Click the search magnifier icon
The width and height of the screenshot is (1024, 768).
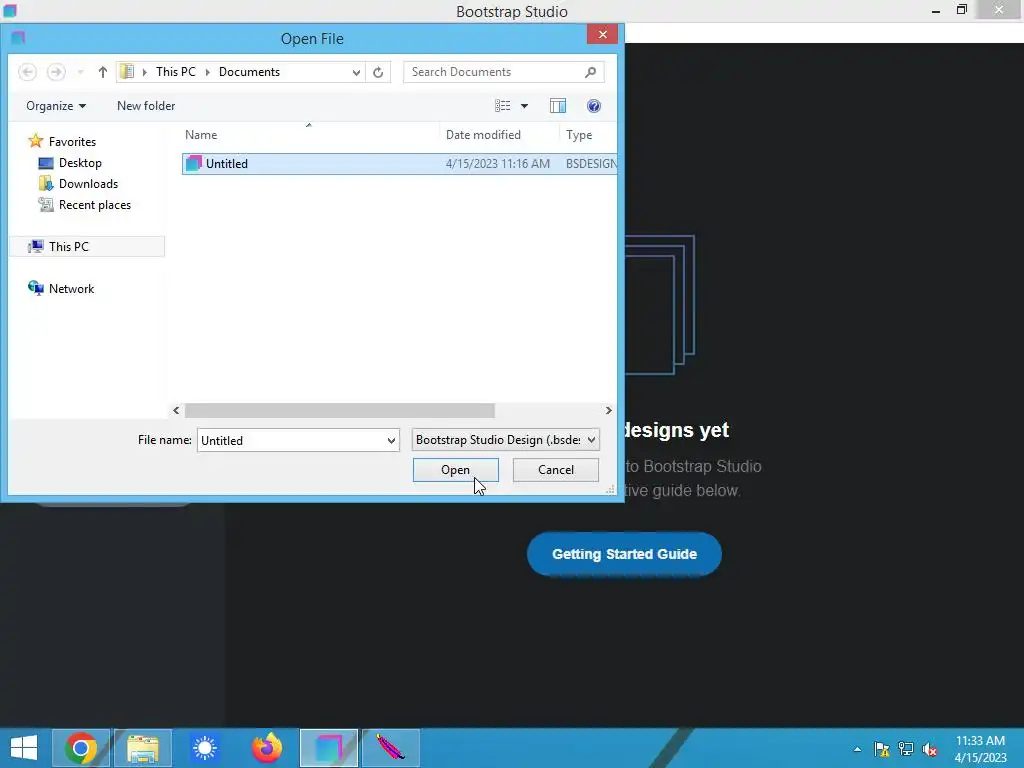[590, 72]
